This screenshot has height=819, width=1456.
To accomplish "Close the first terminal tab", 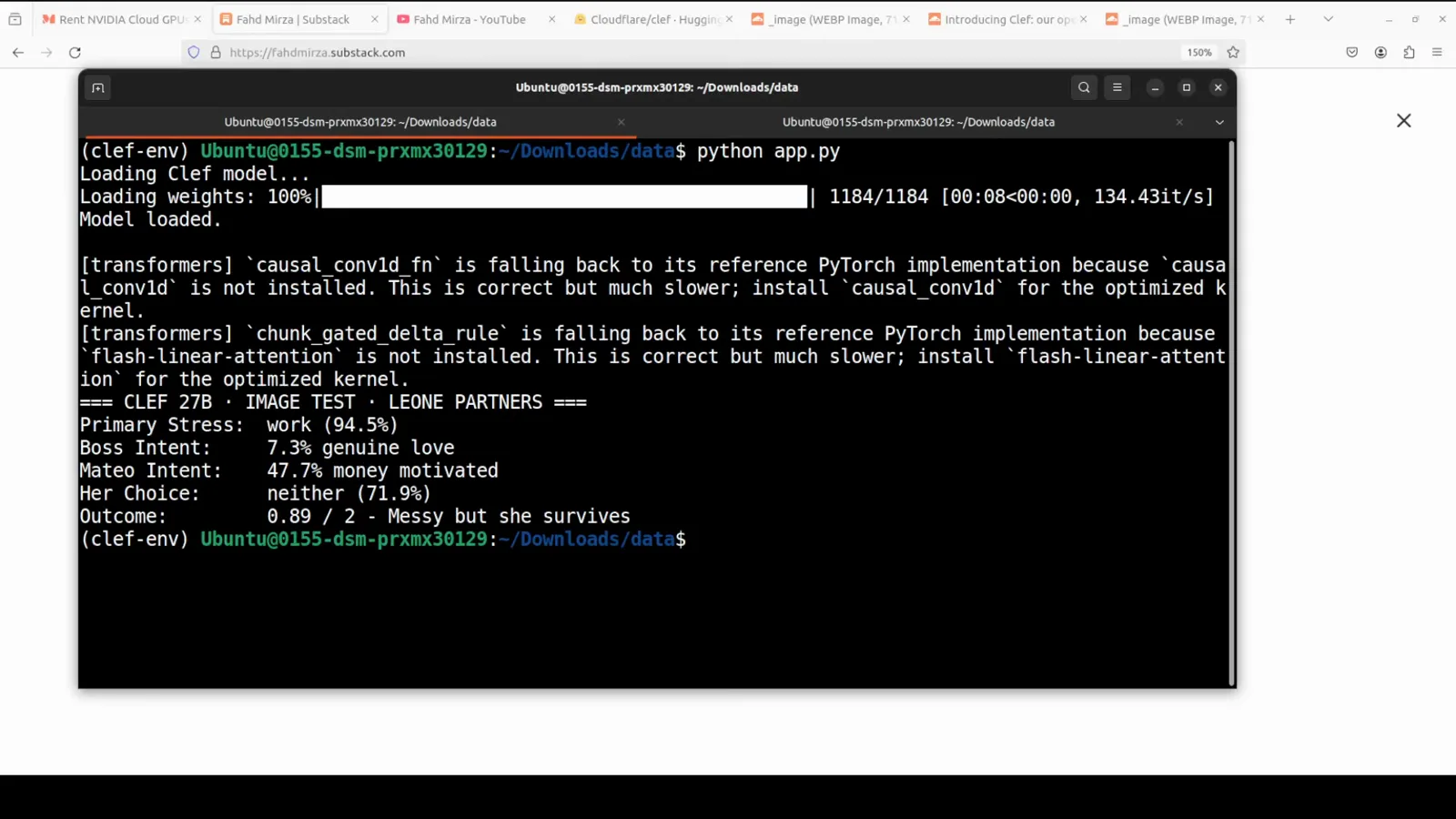I will click(x=622, y=122).
